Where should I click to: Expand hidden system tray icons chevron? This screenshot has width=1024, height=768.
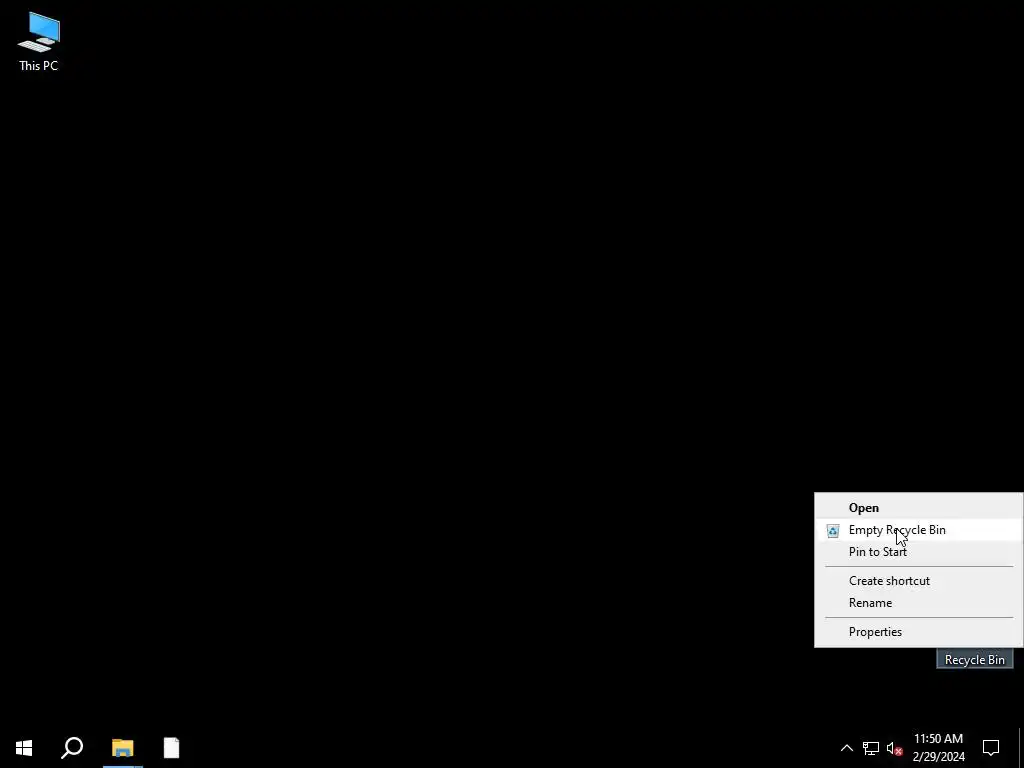pos(846,748)
